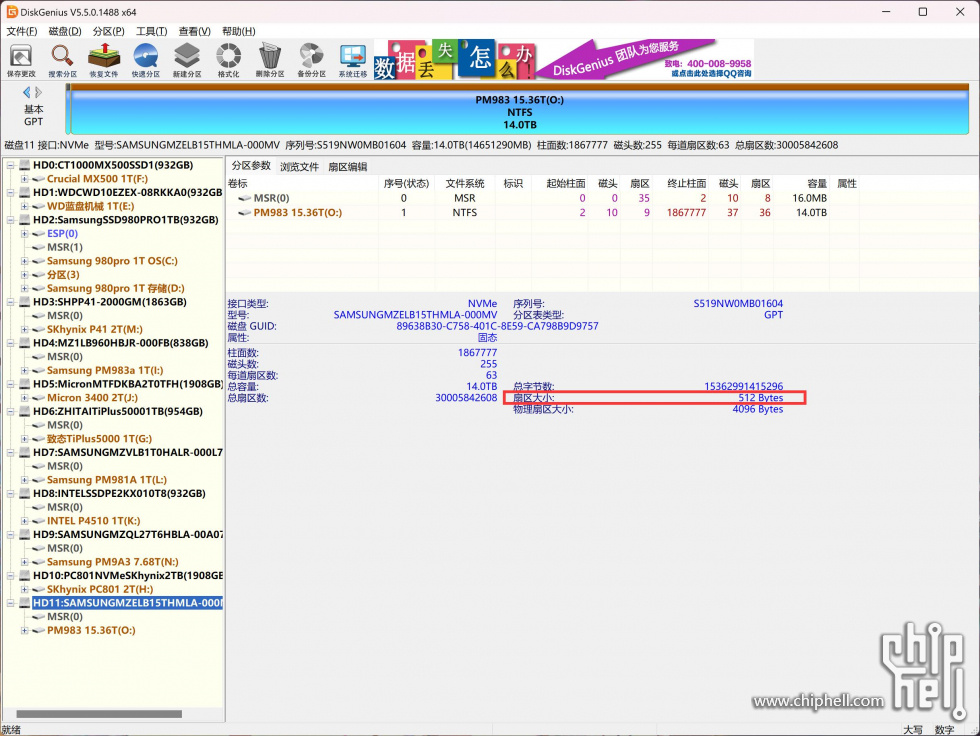Collapse the HD3 SHPP41-2000GM disk node
Image resolution: width=980 pixels, height=736 pixels.
pyautogui.click(x=11, y=302)
